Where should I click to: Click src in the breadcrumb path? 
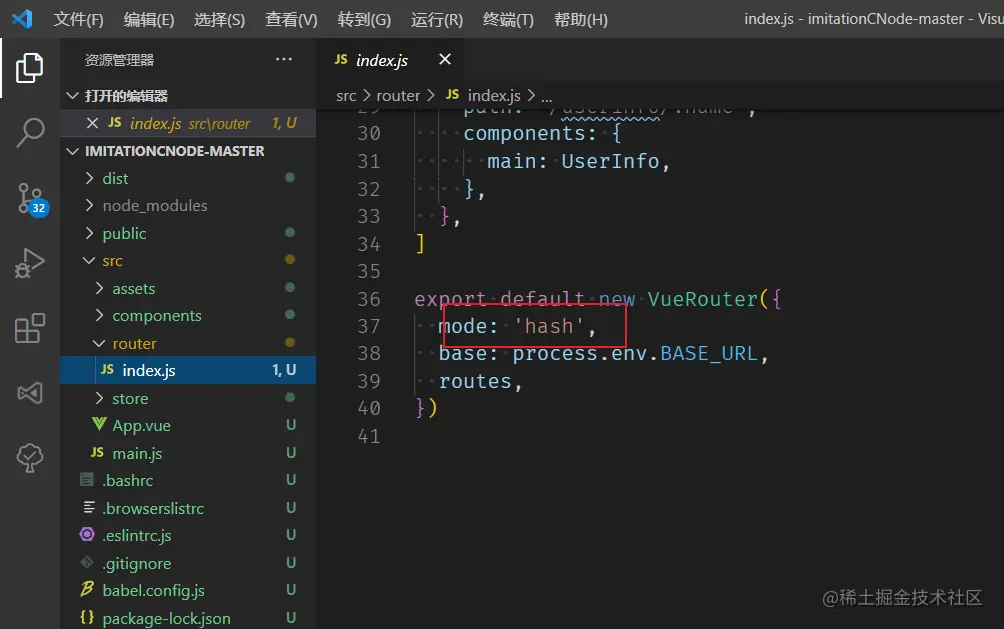pyautogui.click(x=346, y=95)
